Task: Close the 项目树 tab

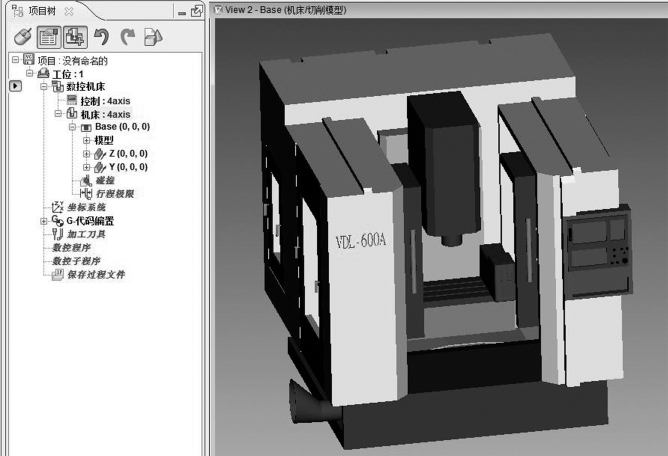Action: point(69,12)
